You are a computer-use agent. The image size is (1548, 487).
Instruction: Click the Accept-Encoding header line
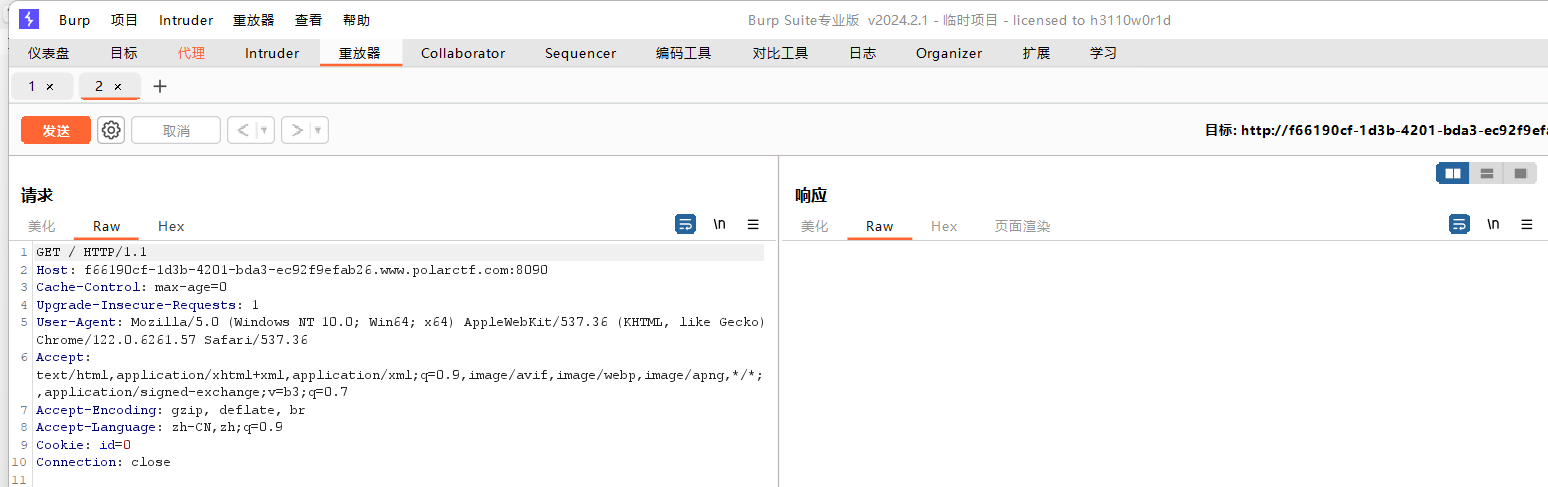[x=171, y=410]
